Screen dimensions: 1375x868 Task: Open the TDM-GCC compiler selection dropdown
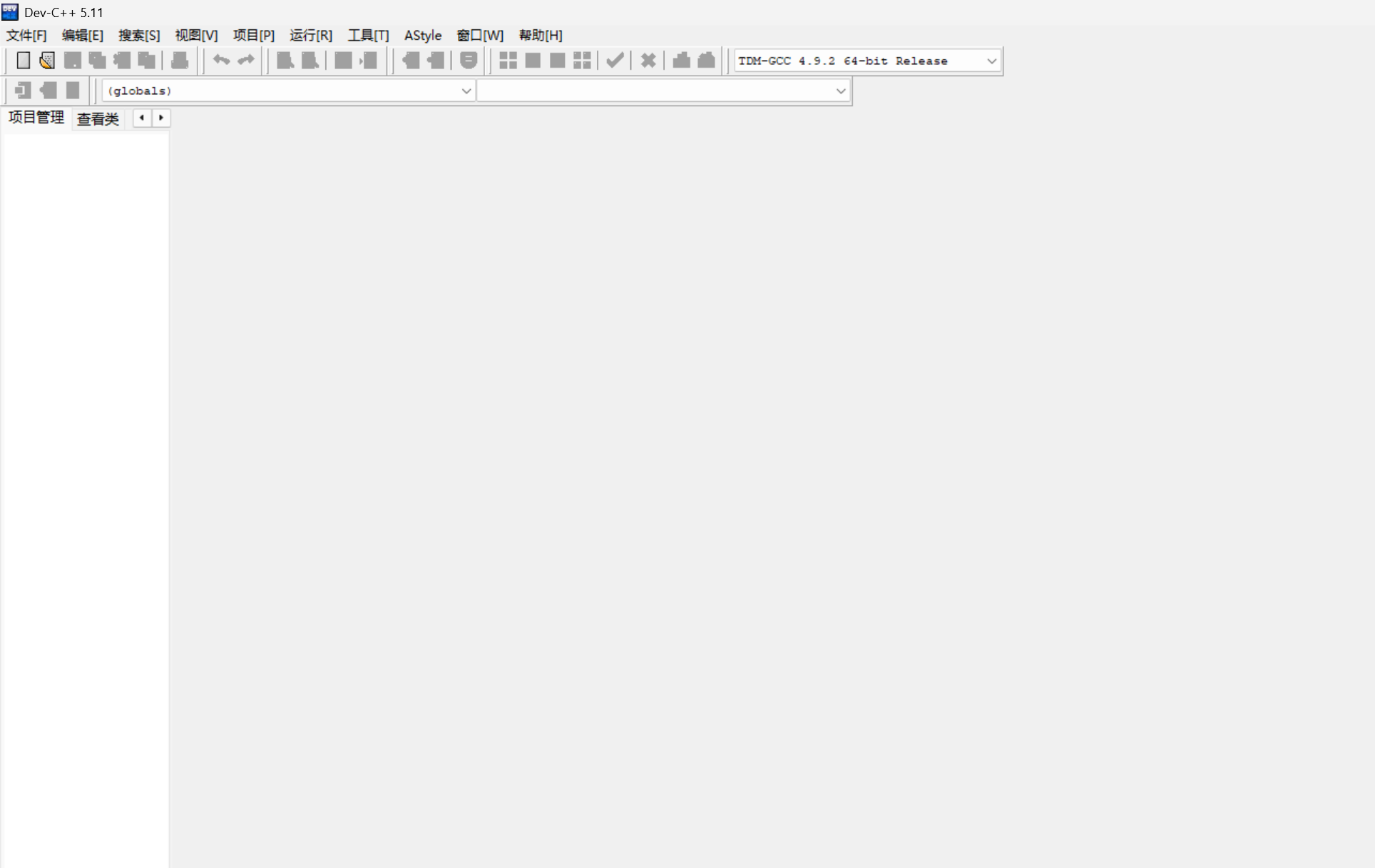[x=991, y=61]
